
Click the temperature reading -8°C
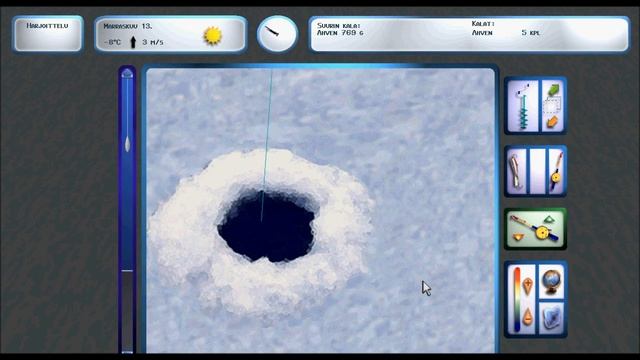click(112, 42)
